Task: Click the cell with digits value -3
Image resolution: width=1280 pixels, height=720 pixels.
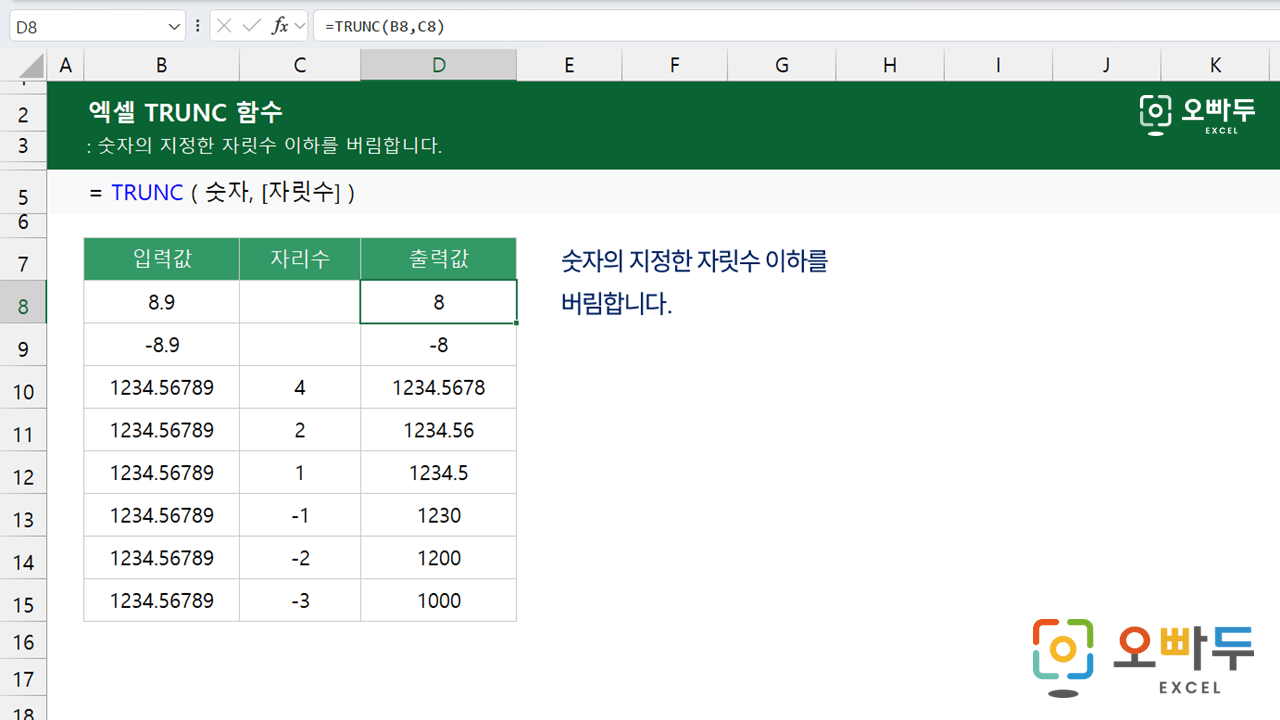Action: tap(300, 601)
